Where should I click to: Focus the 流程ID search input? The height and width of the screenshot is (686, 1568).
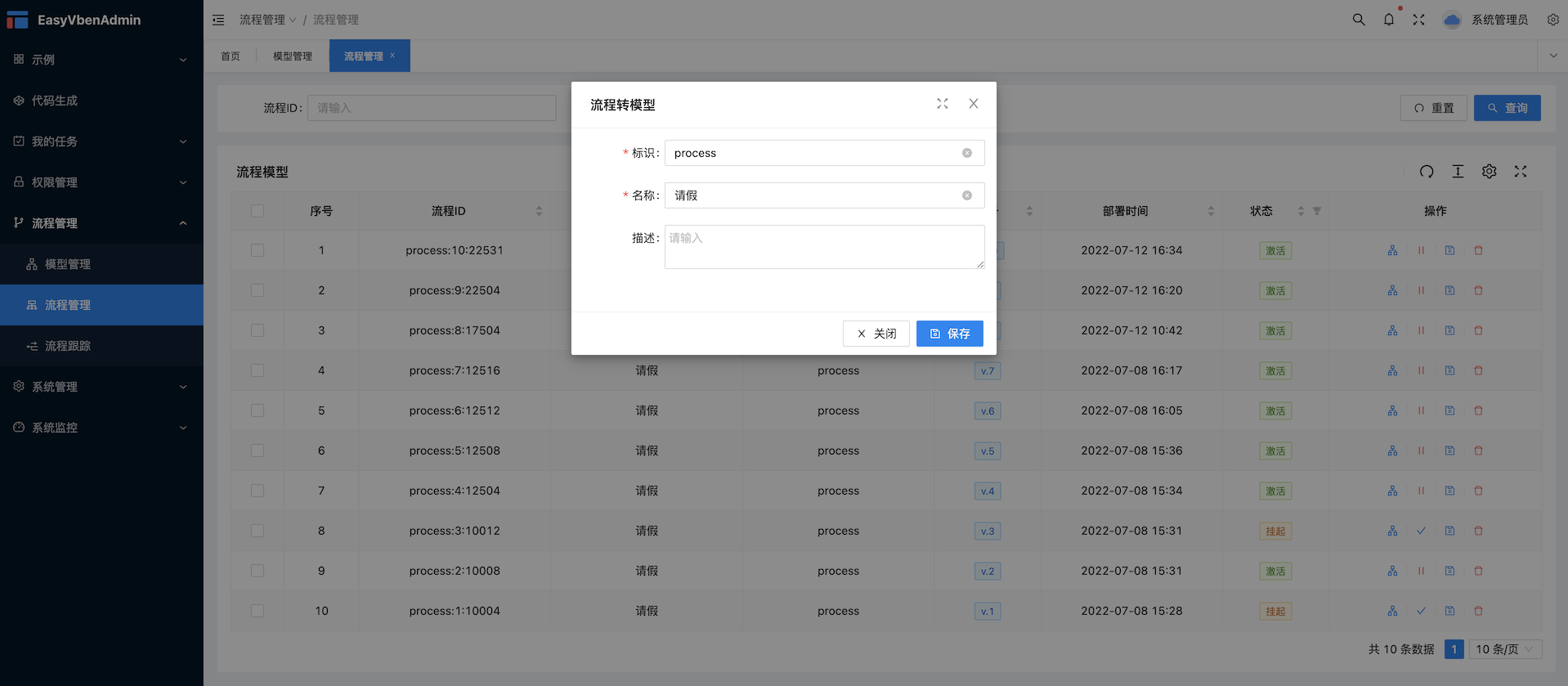[432, 108]
